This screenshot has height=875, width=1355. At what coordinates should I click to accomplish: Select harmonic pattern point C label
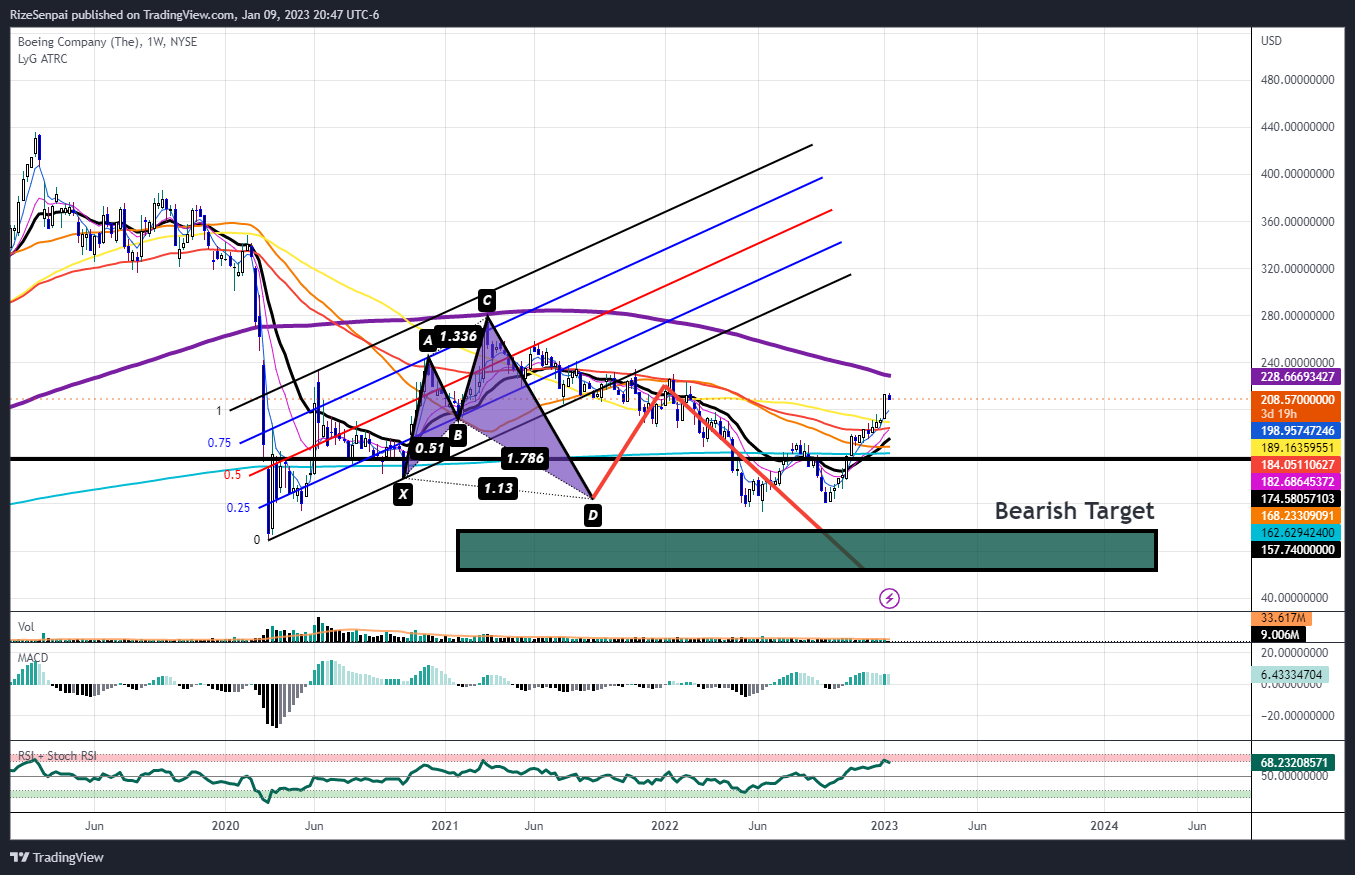(x=486, y=300)
